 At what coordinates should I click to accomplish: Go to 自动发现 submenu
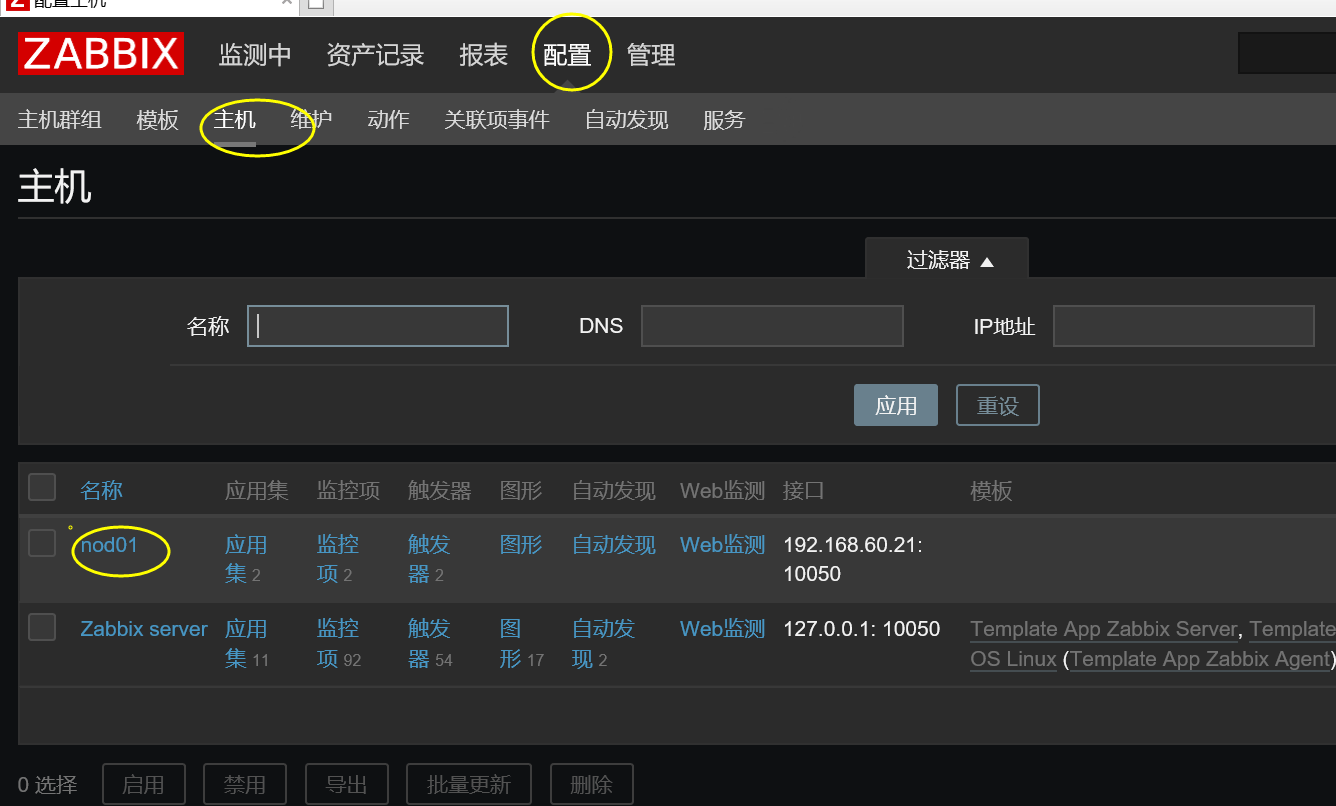point(626,120)
